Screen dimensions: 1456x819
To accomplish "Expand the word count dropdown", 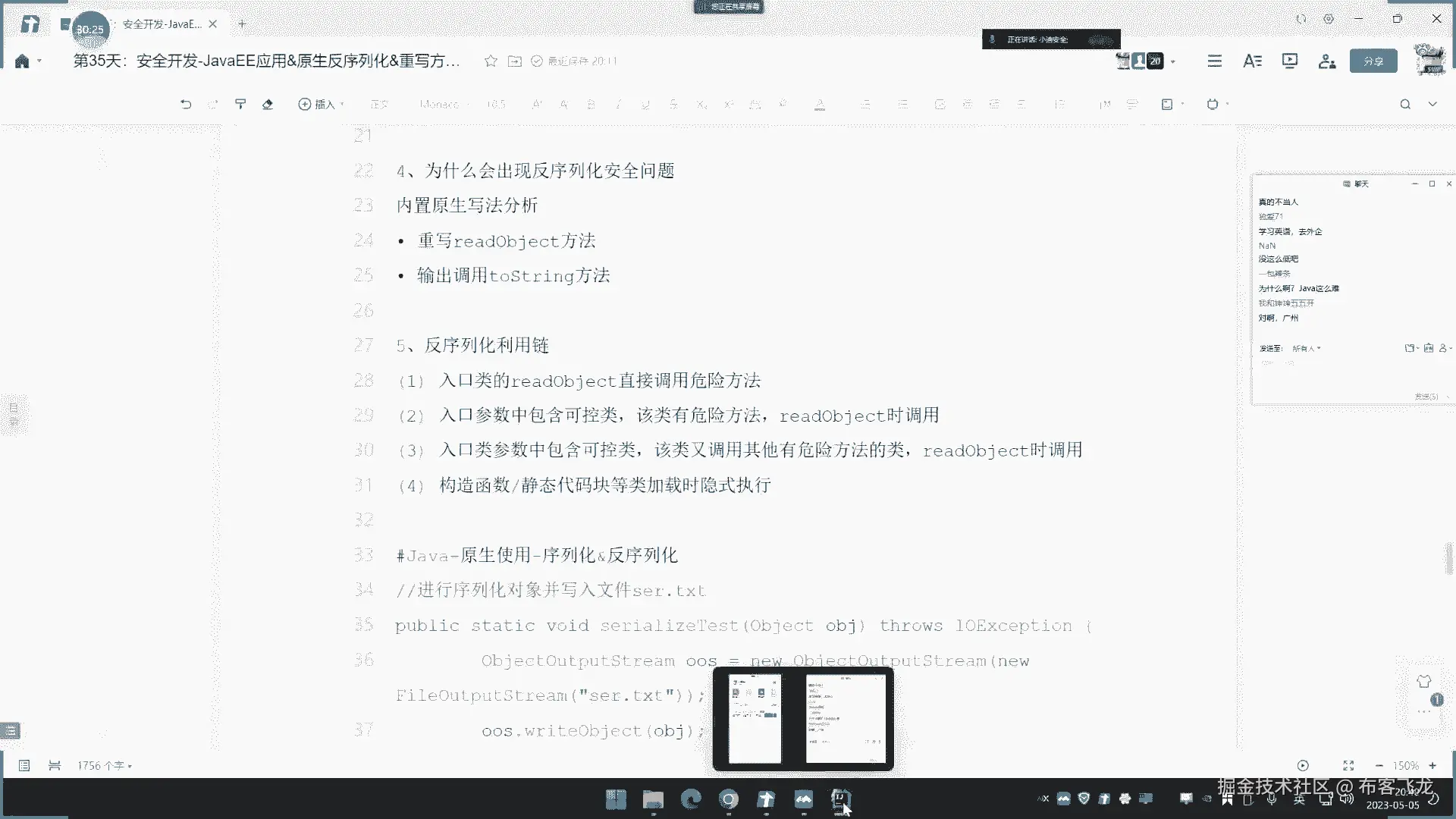I will coord(105,766).
